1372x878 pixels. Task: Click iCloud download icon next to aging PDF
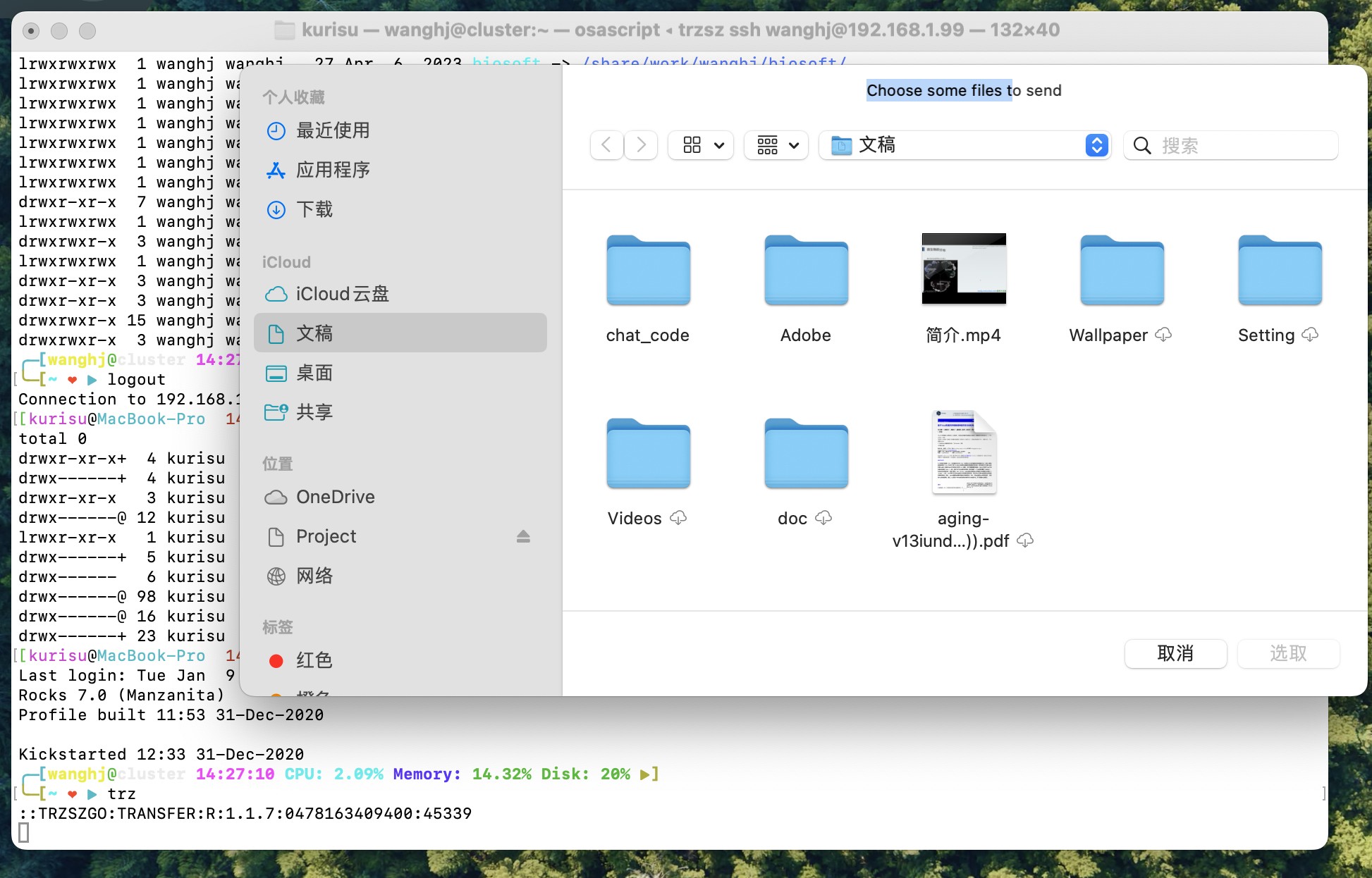pyautogui.click(x=1025, y=540)
